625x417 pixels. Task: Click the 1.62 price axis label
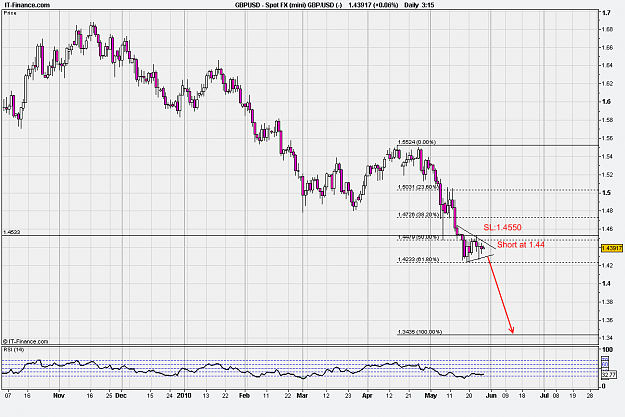coord(608,84)
